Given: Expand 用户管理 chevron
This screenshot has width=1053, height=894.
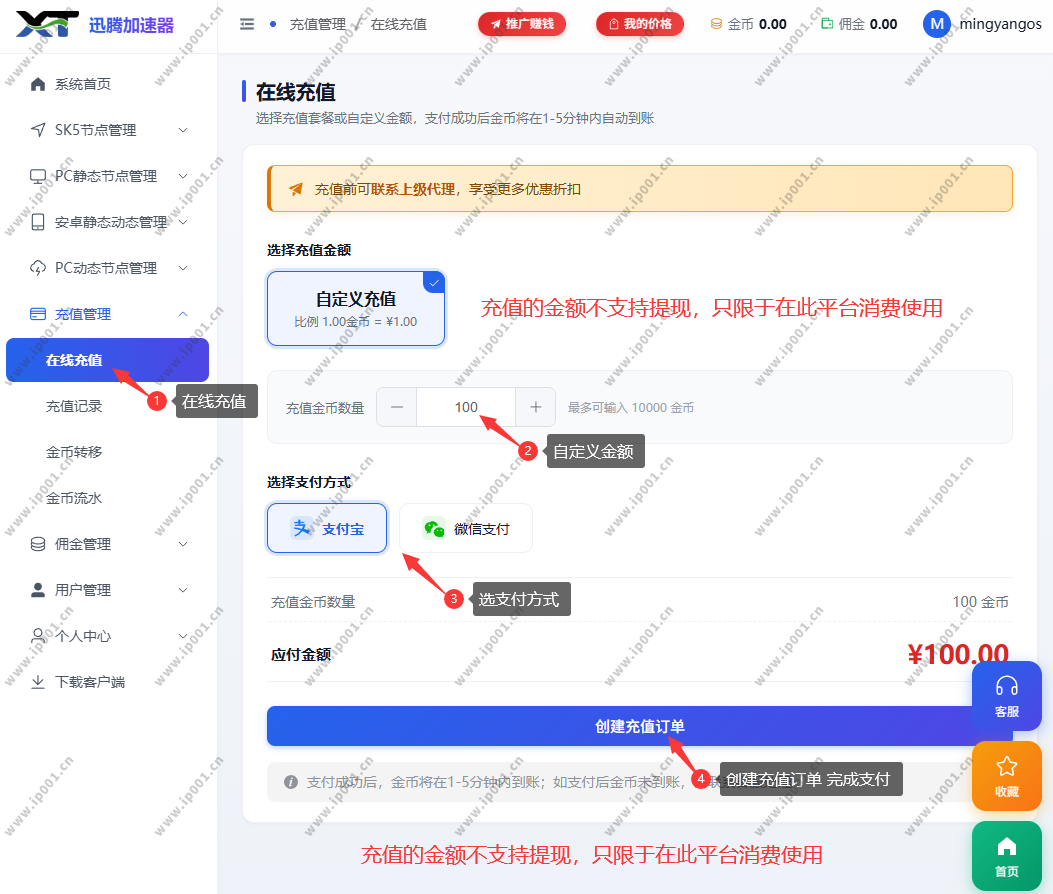Looking at the screenshot, I should 183,590.
